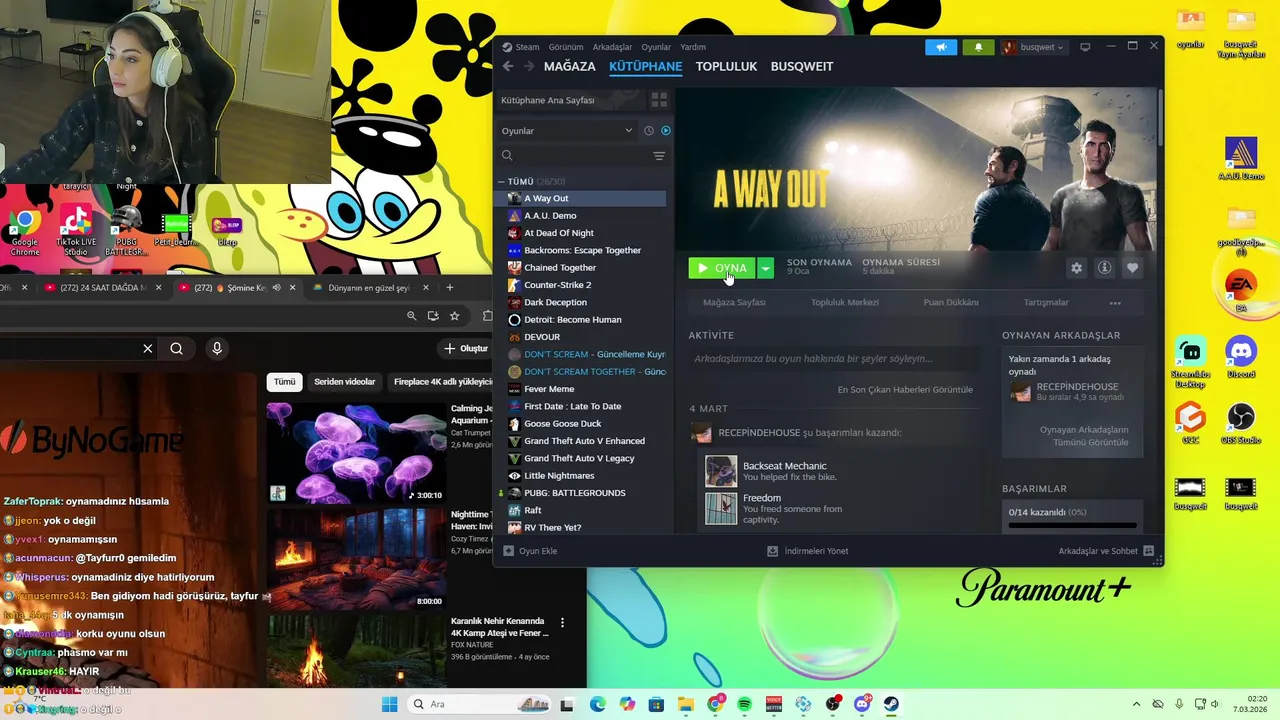This screenshot has height=720, width=1280.
Task: Open İndirmeleri Yönet downloads manager
Action: point(808,551)
